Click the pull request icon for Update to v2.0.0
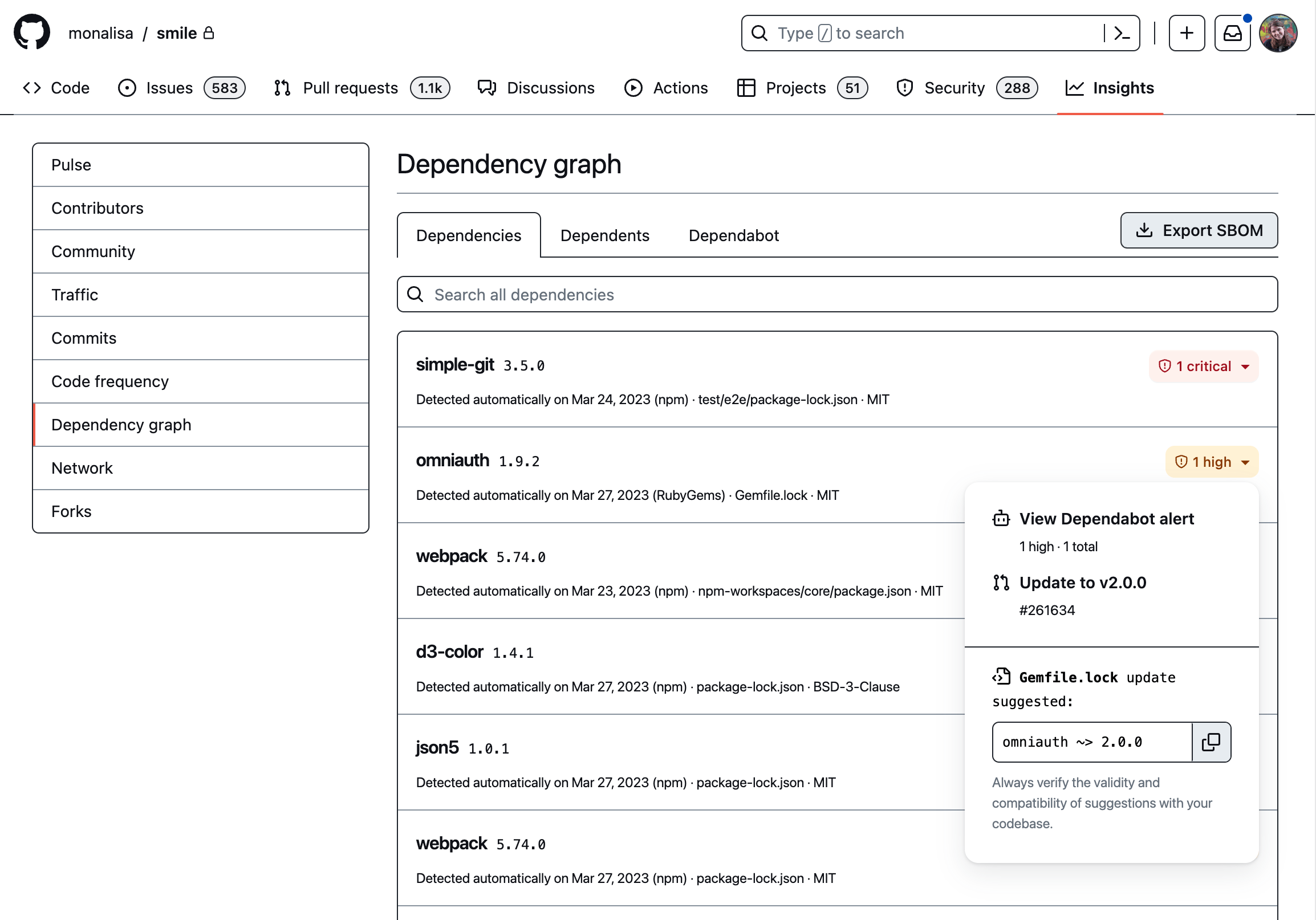This screenshot has height=920, width=1316. click(x=999, y=582)
